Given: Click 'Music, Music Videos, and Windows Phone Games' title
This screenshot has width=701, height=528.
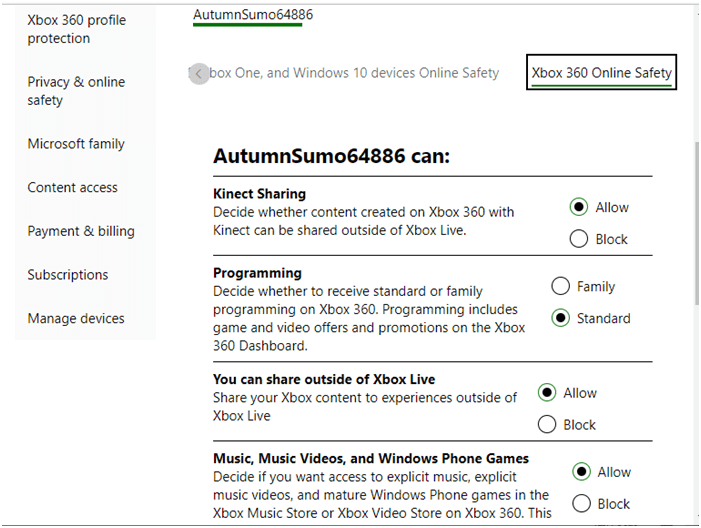Looking at the screenshot, I should point(371,458).
